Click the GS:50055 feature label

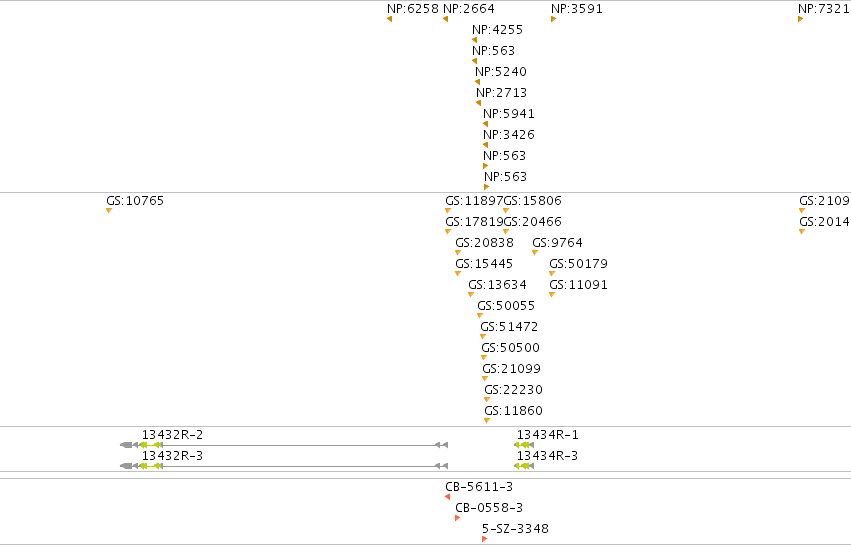pos(506,306)
